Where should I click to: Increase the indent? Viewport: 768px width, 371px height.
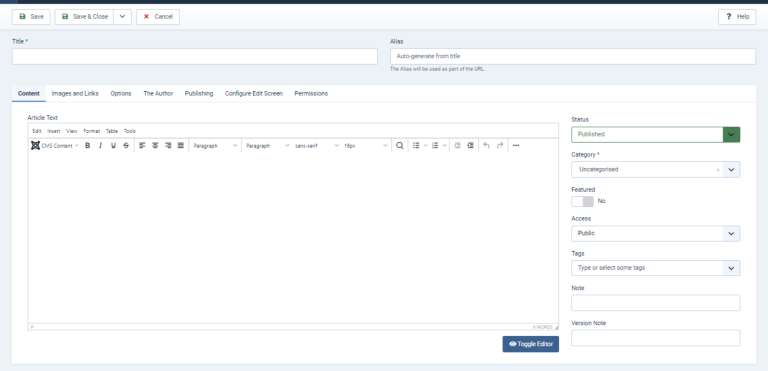471,146
